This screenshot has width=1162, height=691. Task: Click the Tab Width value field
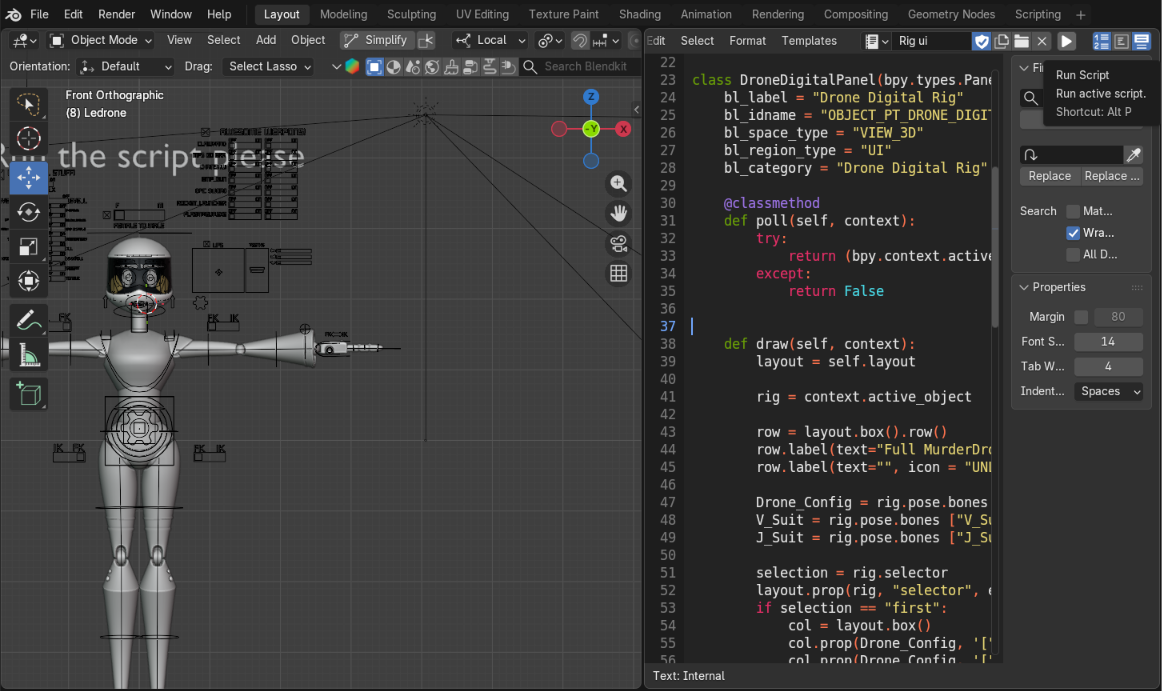[1109, 366]
